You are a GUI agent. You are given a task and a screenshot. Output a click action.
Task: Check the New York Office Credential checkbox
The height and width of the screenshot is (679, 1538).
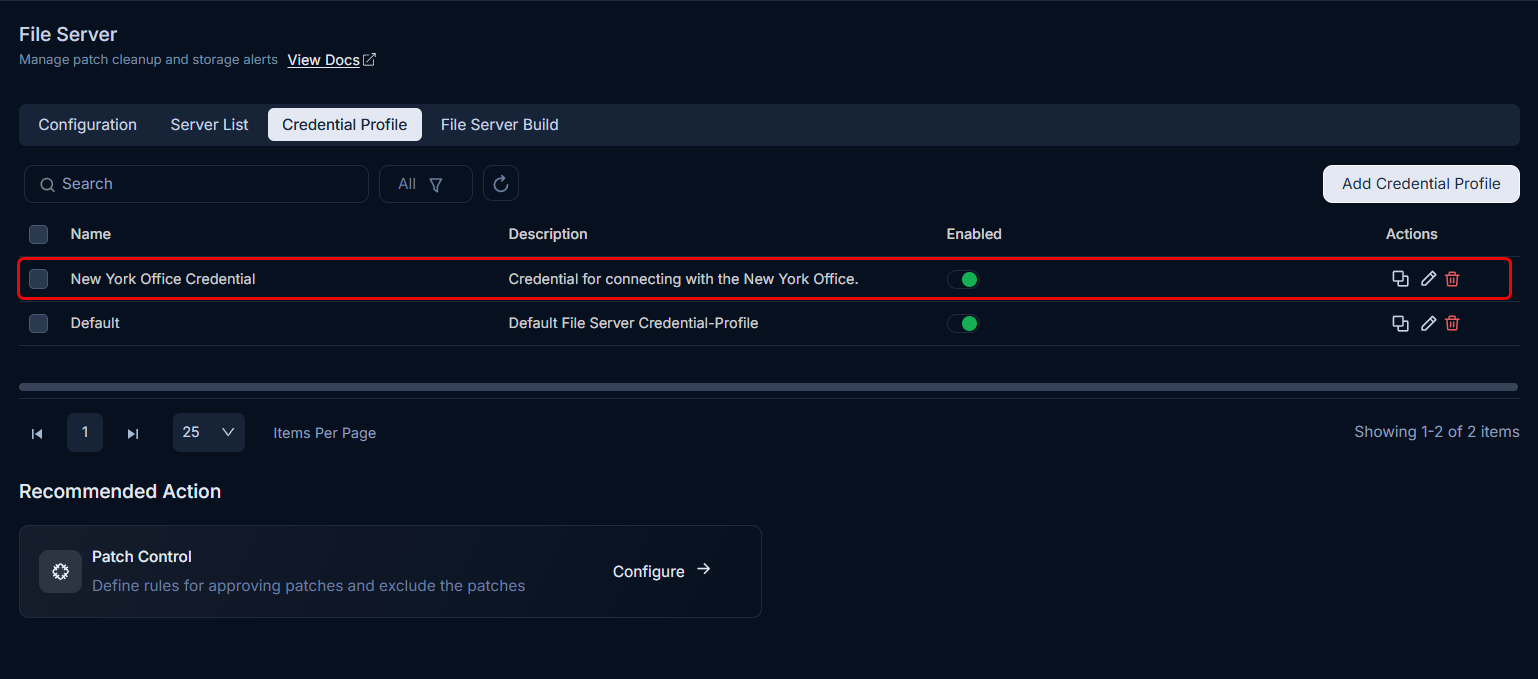click(x=38, y=279)
